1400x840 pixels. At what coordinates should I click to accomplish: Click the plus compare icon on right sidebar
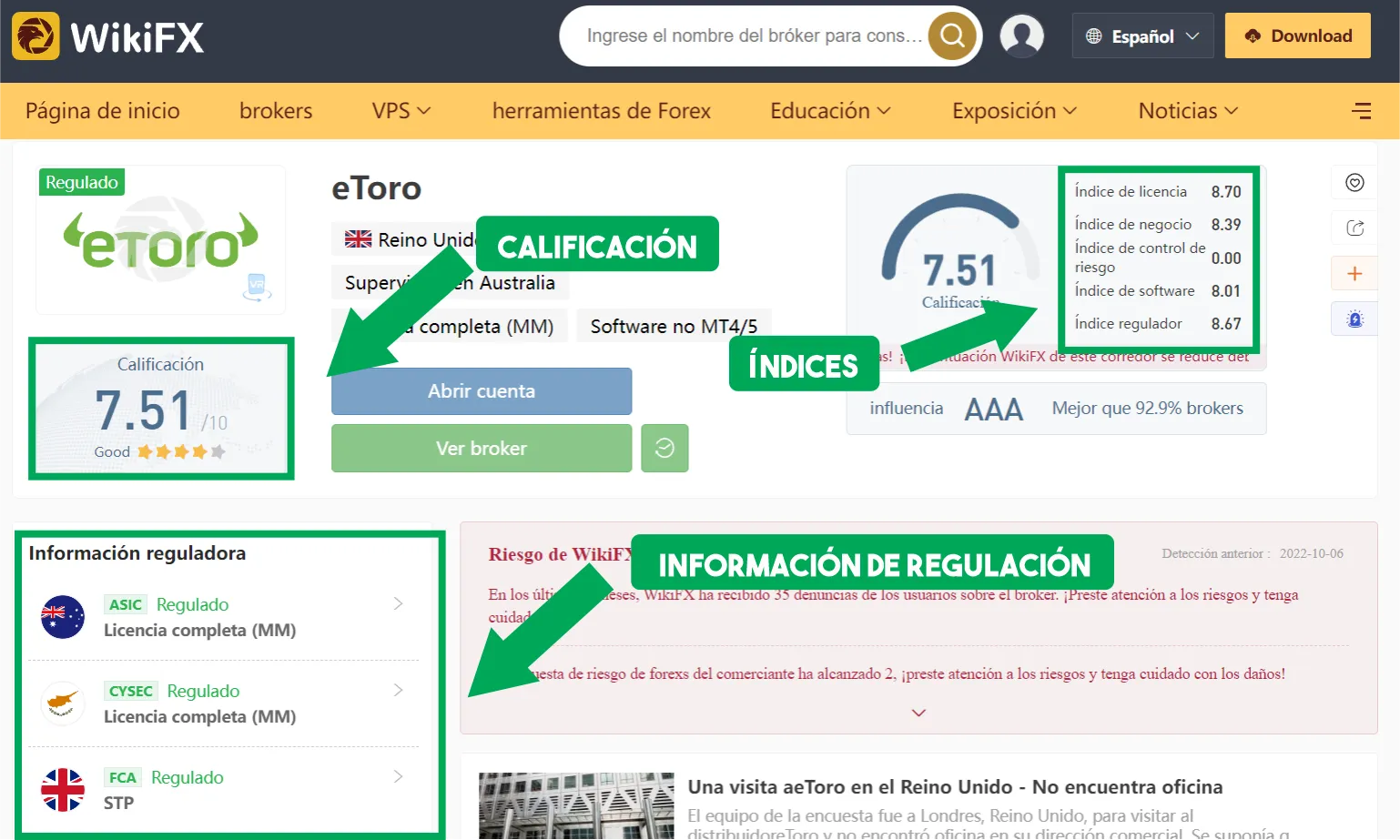pyautogui.click(x=1354, y=273)
